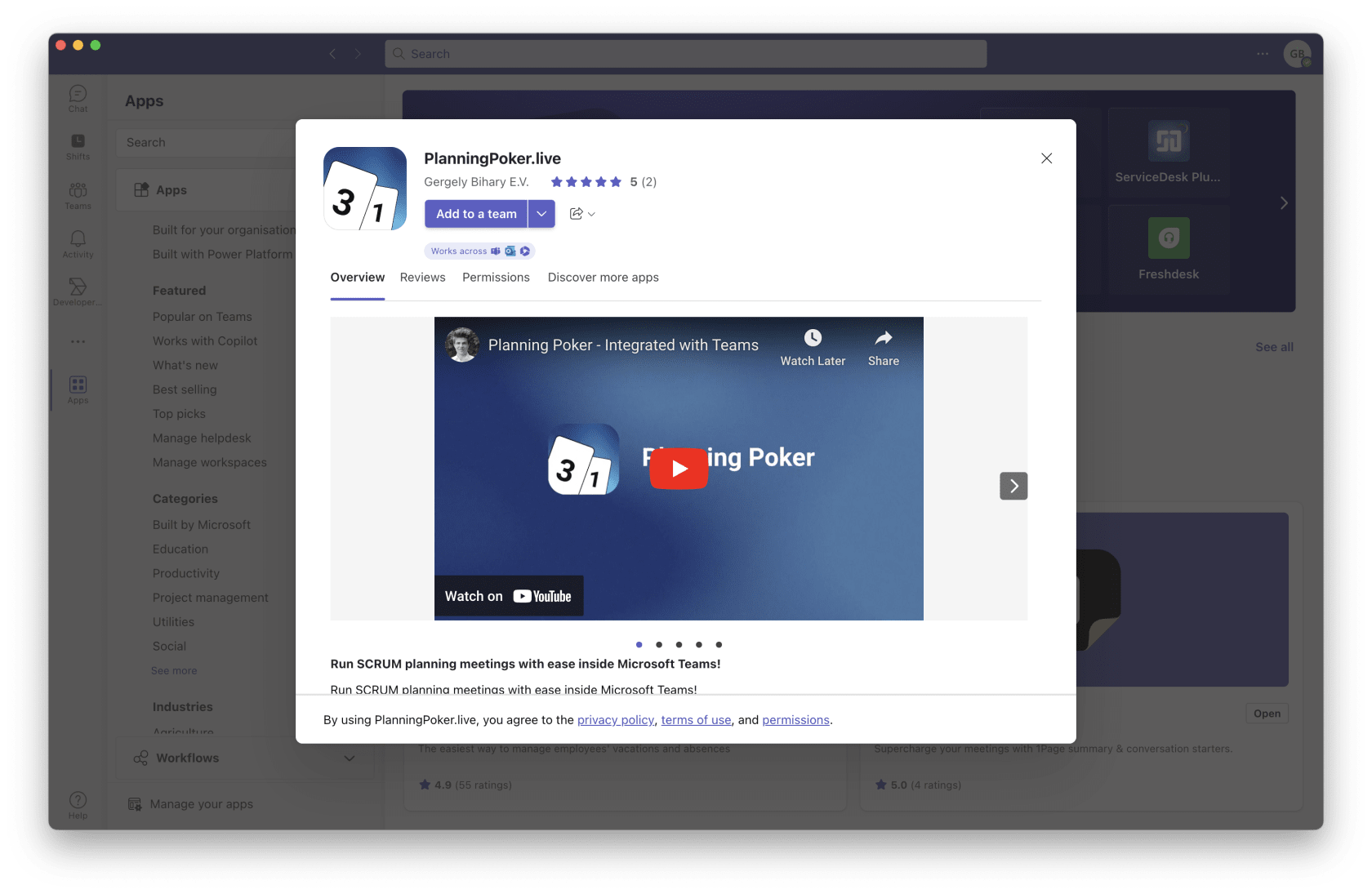The height and width of the screenshot is (894, 1372).
Task: Go to Teams in the left rail
Action: click(78, 195)
